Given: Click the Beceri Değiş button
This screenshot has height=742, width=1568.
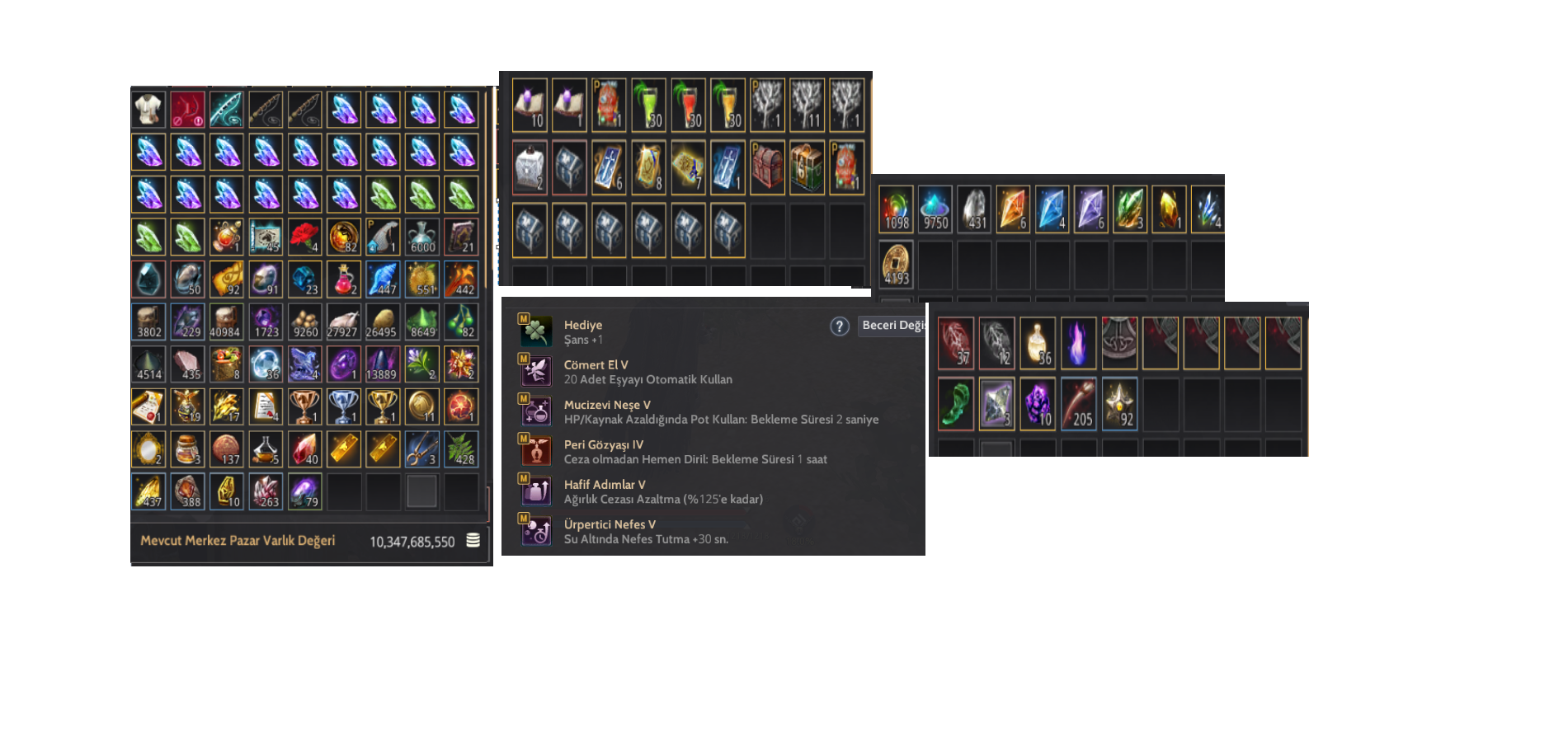Looking at the screenshot, I should point(892,326).
